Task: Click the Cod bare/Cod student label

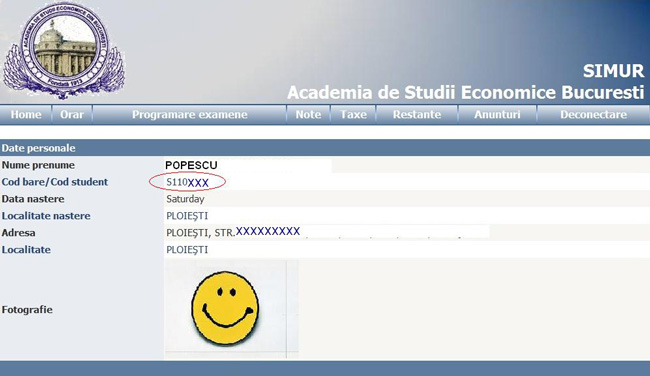Action: (x=55, y=182)
